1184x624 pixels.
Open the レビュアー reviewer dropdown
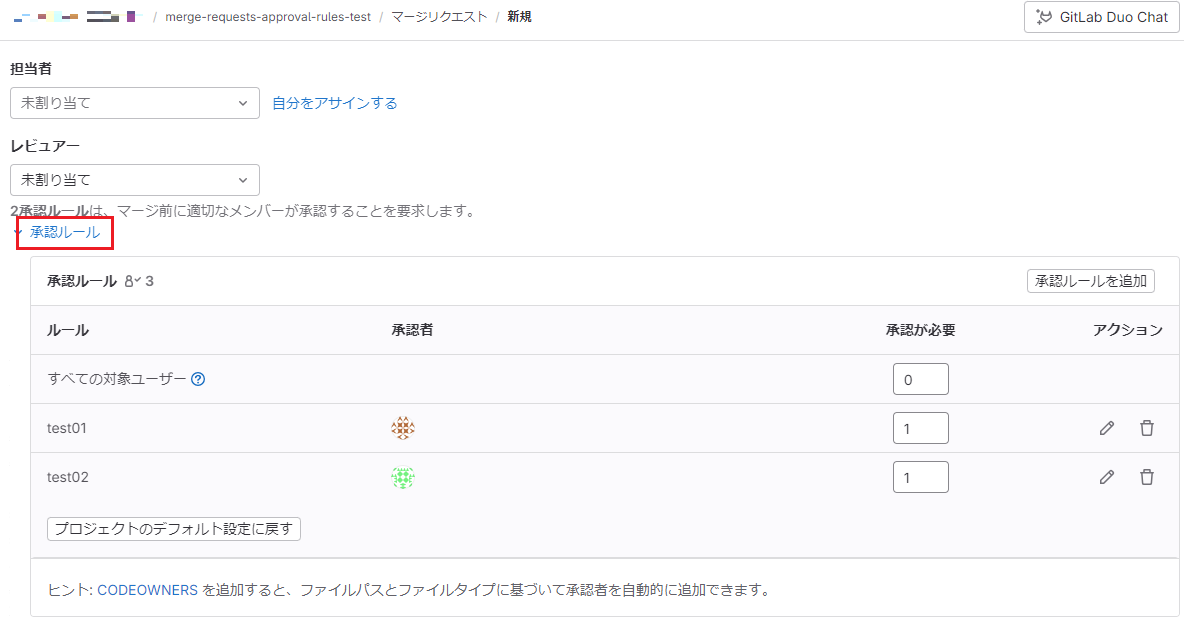pyautogui.click(x=135, y=180)
